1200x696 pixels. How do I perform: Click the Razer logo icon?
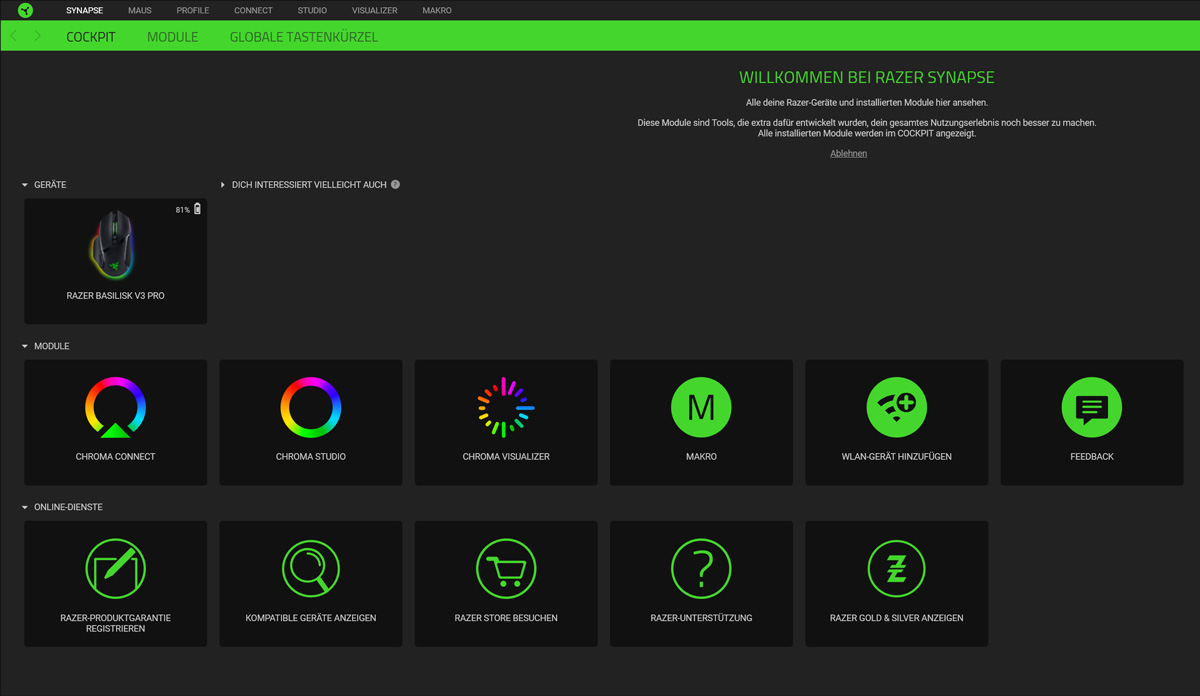[26, 10]
